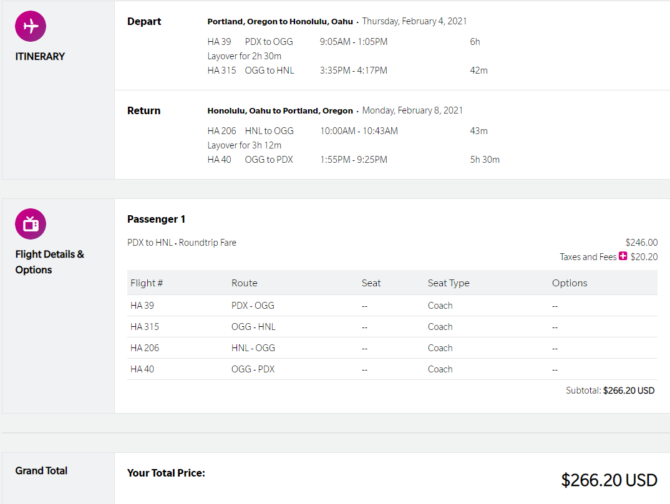Select OGG - HNL route cell
Screen dimensions: 670x504
tap(253, 327)
